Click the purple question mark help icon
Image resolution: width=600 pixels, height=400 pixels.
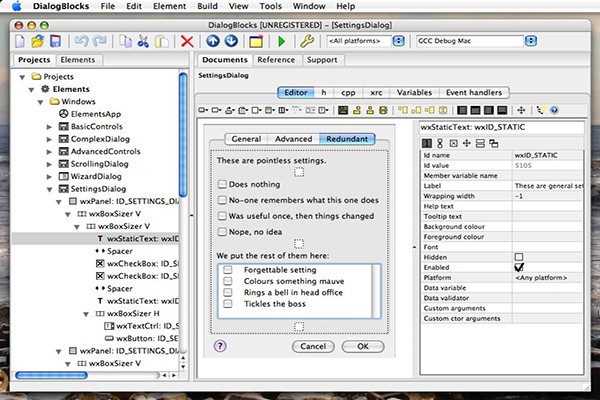point(220,346)
